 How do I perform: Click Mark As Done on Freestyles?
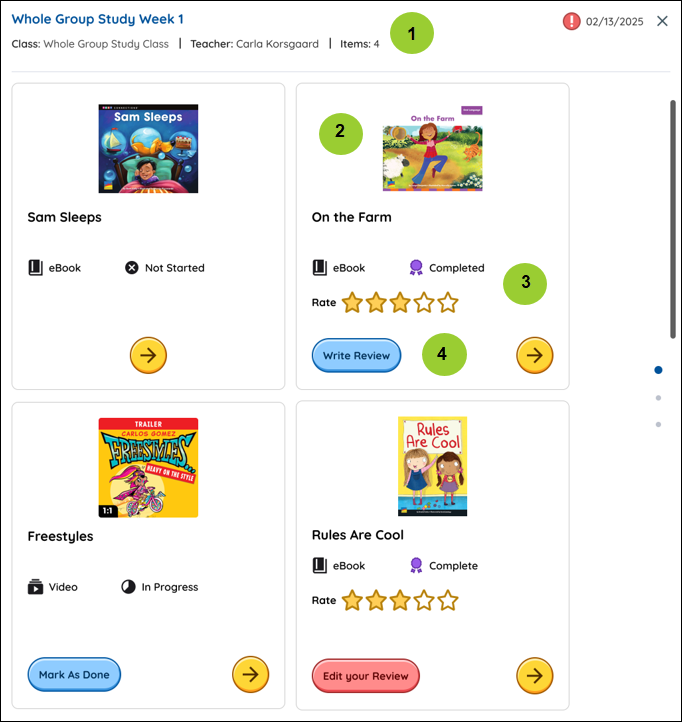coord(74,675)
